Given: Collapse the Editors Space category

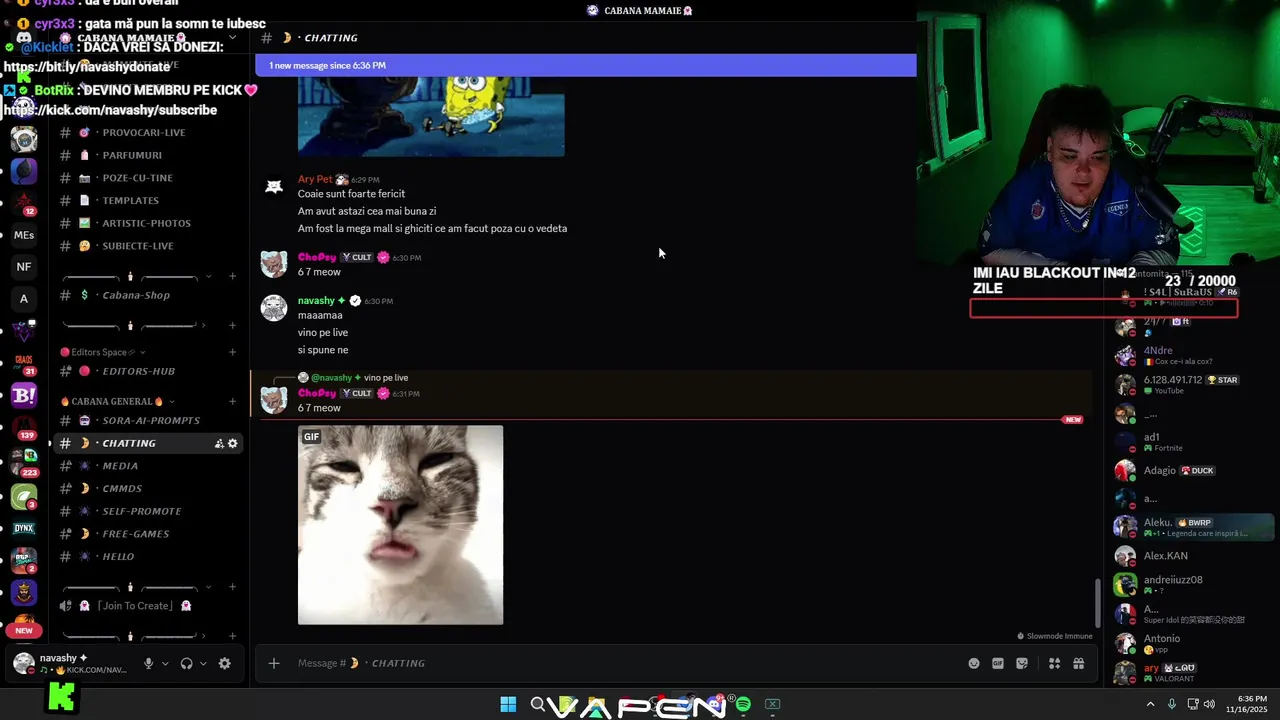Looking at the screenshot, I should point(103,352).
